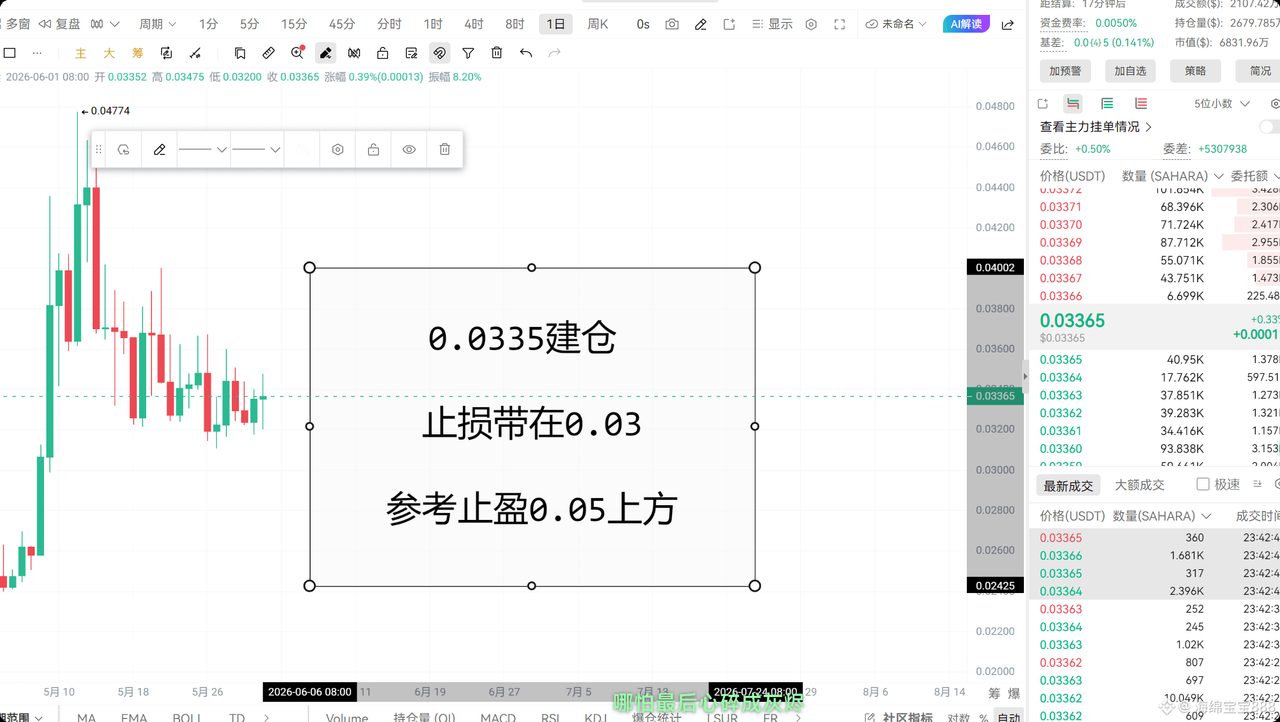Open the 5位小数 decimals dropdown
The image size is (1280, 722).
[1221, 103]
